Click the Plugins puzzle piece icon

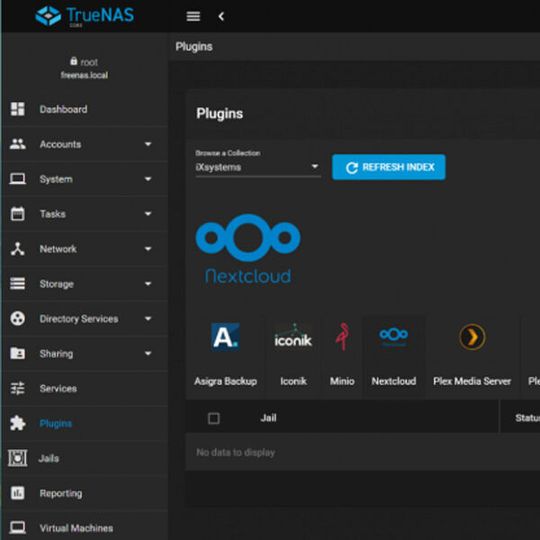[x=18, y=423]
